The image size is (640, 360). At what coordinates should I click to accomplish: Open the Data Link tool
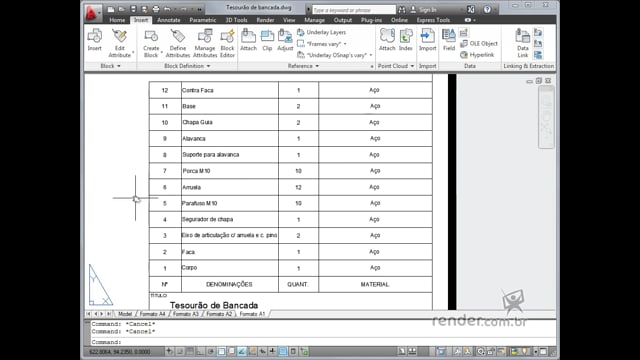pyautogui.click(x=522, y=43)
